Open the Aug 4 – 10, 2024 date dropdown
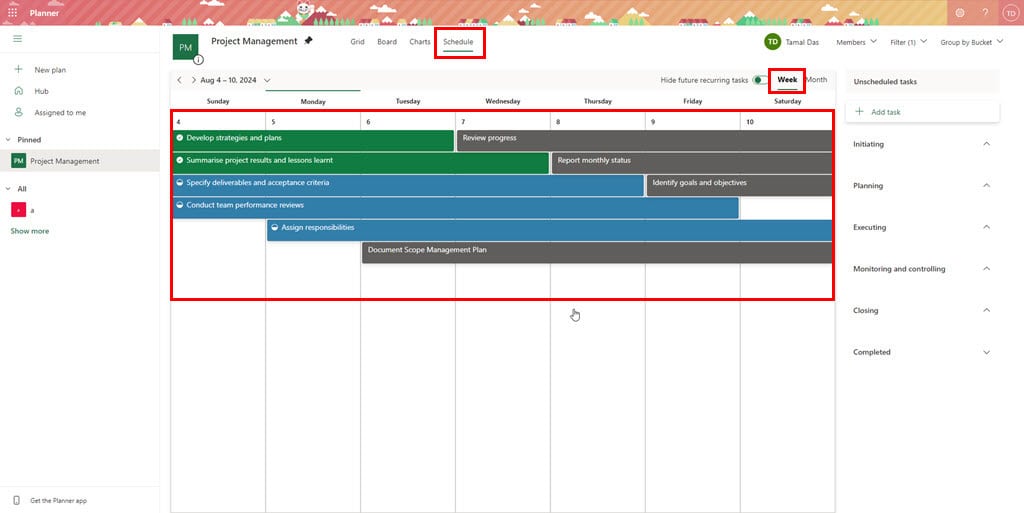The image size is (1024, 513). click(267, 80)
